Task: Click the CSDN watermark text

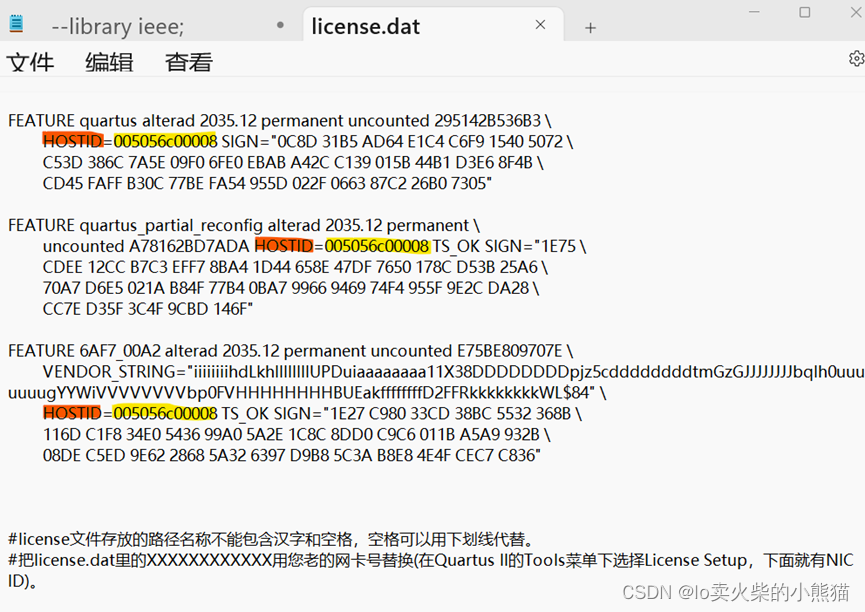Action: [735, 592]
